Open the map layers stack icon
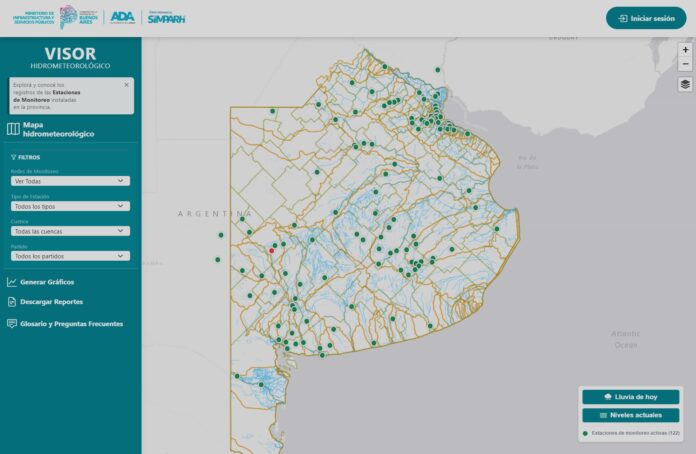Screen dimensions: 696x454 click(685, 84)
